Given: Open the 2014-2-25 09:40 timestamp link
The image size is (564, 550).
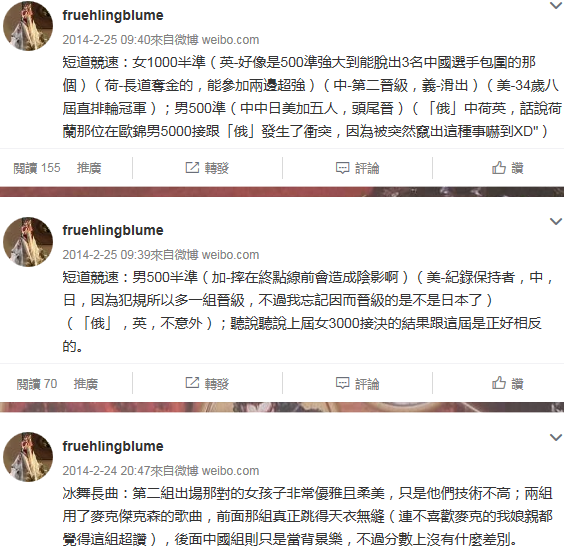Looking at the screenshot, I should 106,40.
